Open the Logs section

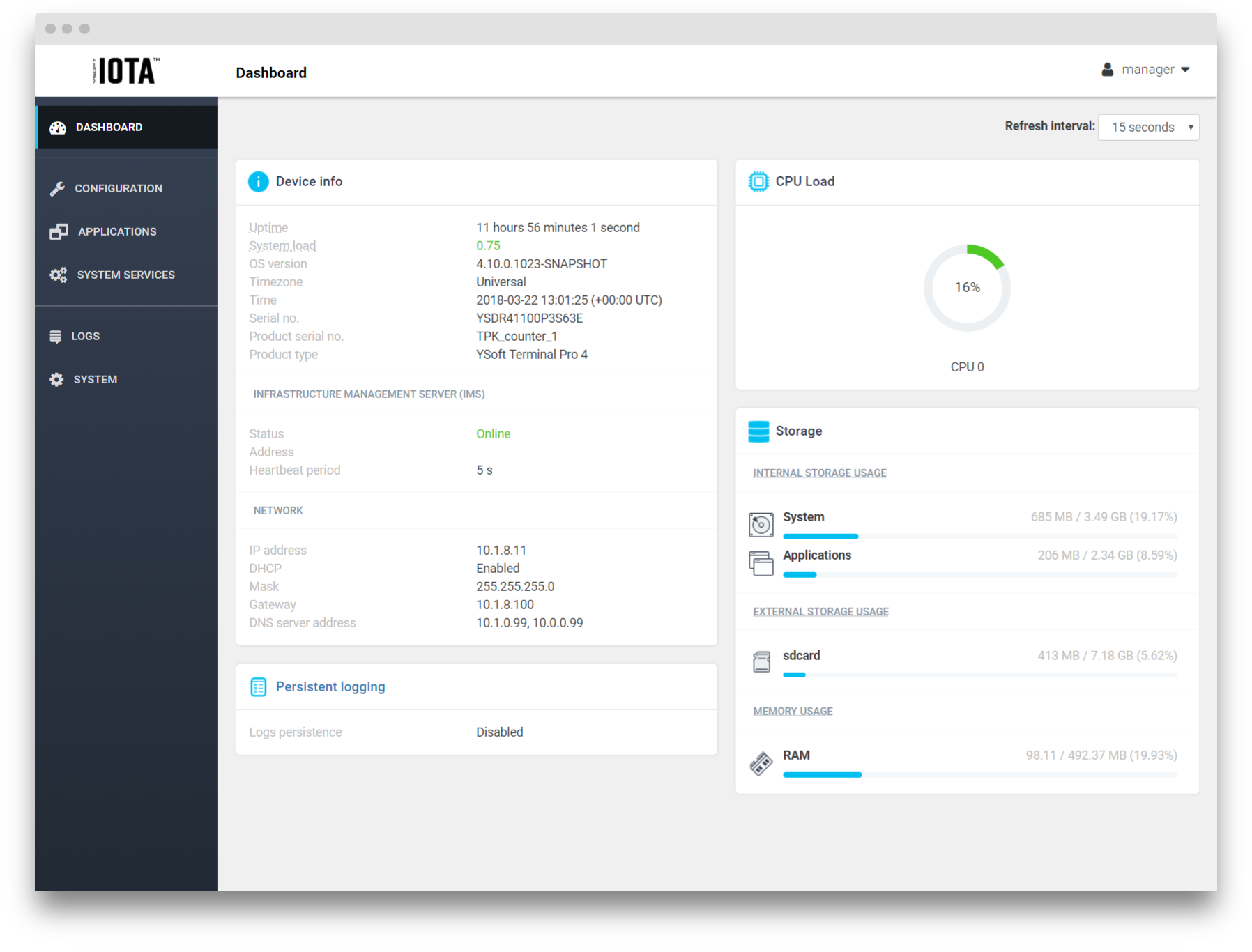pos(85,337)
